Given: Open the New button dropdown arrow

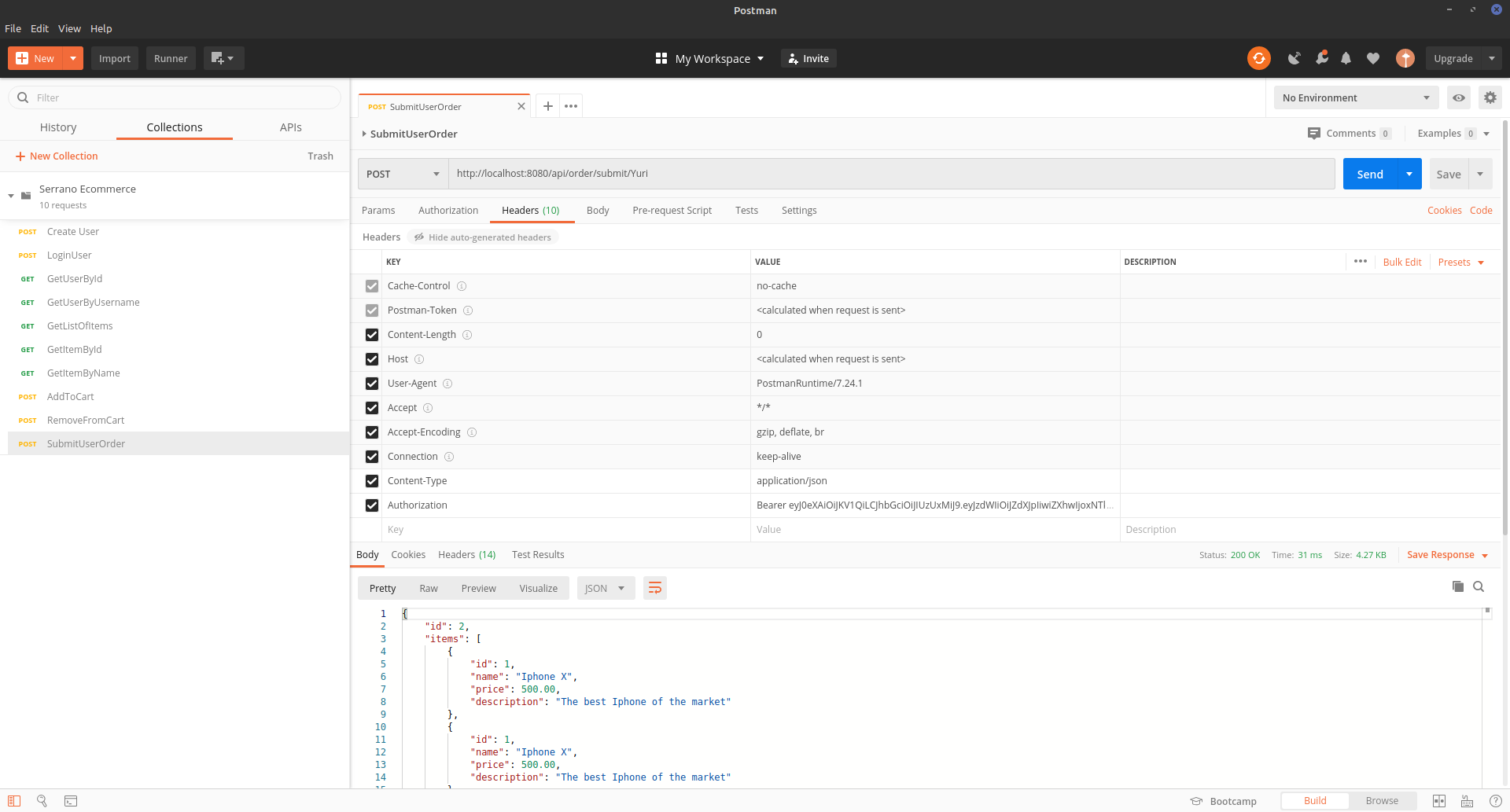Looking at the screenshot, I should [73, 58].
